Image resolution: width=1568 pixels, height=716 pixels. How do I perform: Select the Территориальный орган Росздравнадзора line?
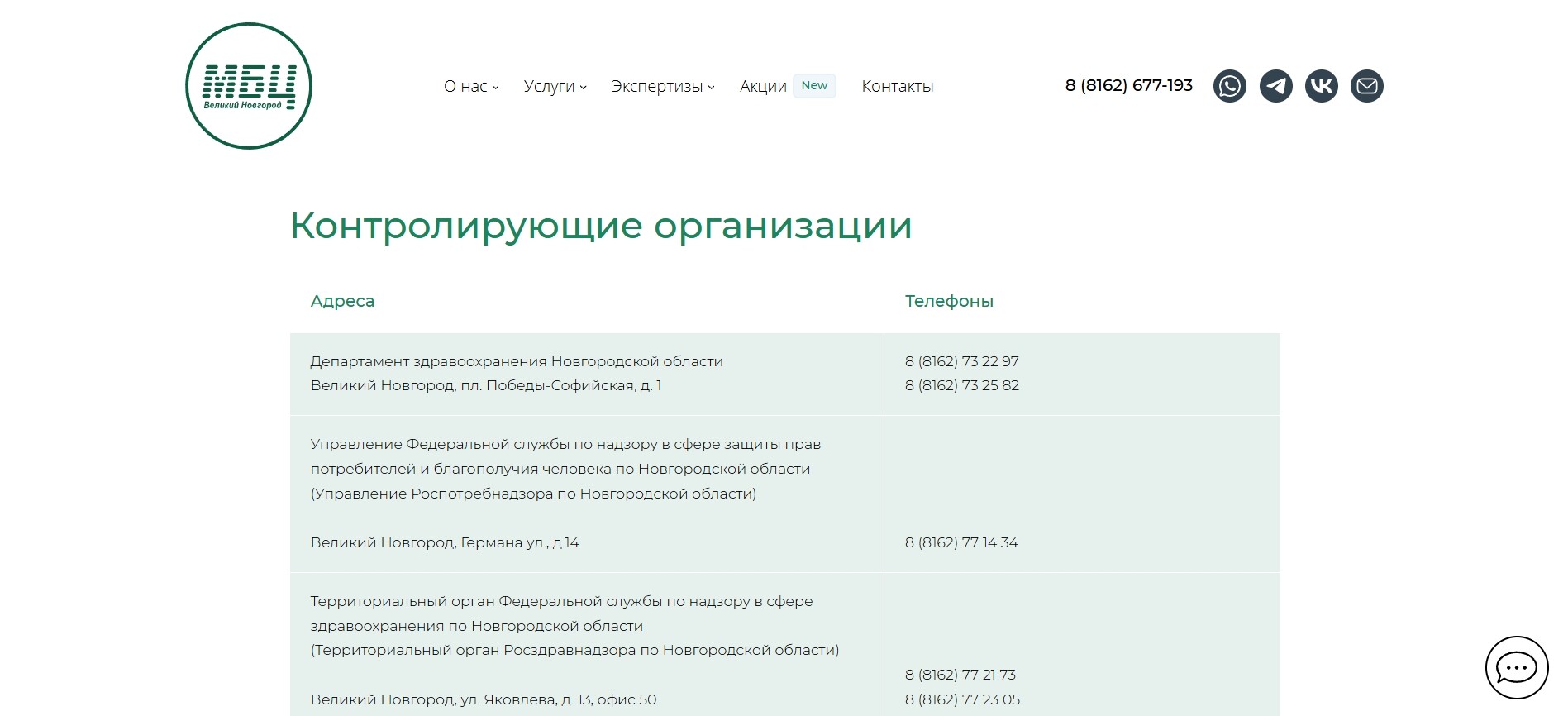(x=574, y=650)
